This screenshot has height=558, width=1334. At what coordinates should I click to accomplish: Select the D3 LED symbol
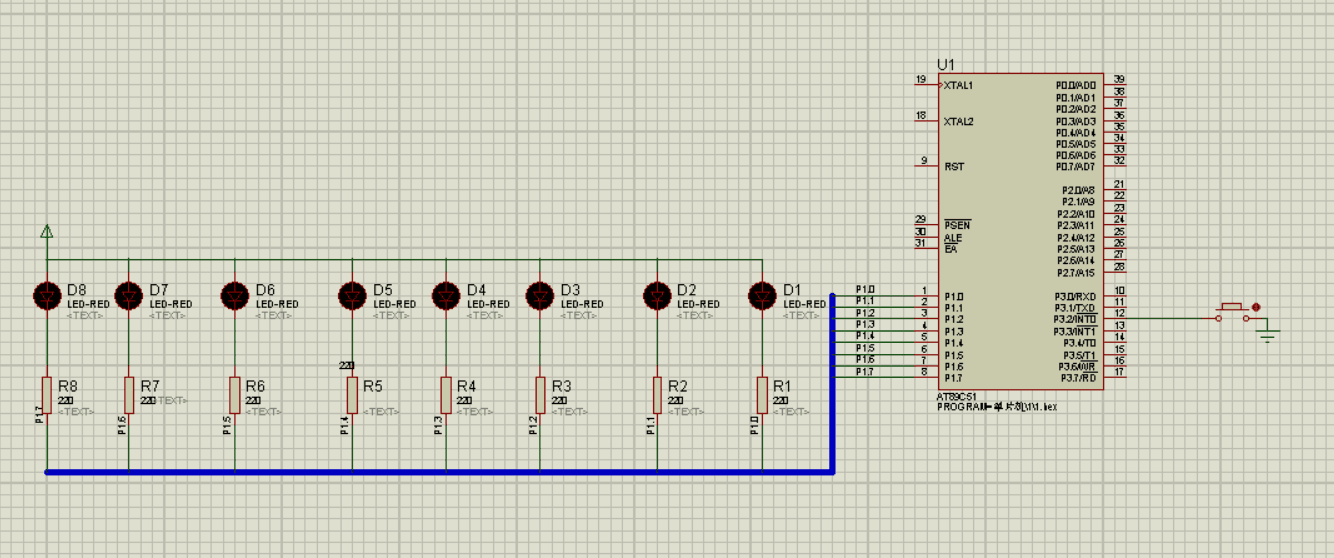pos(540,296)
